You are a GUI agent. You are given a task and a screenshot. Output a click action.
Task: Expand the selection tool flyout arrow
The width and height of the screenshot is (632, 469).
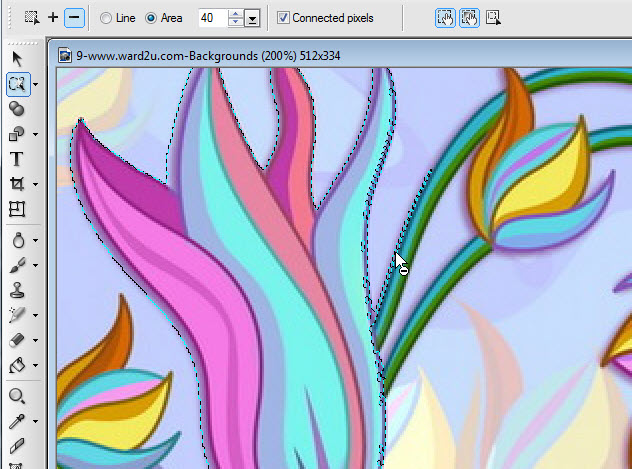36,85
